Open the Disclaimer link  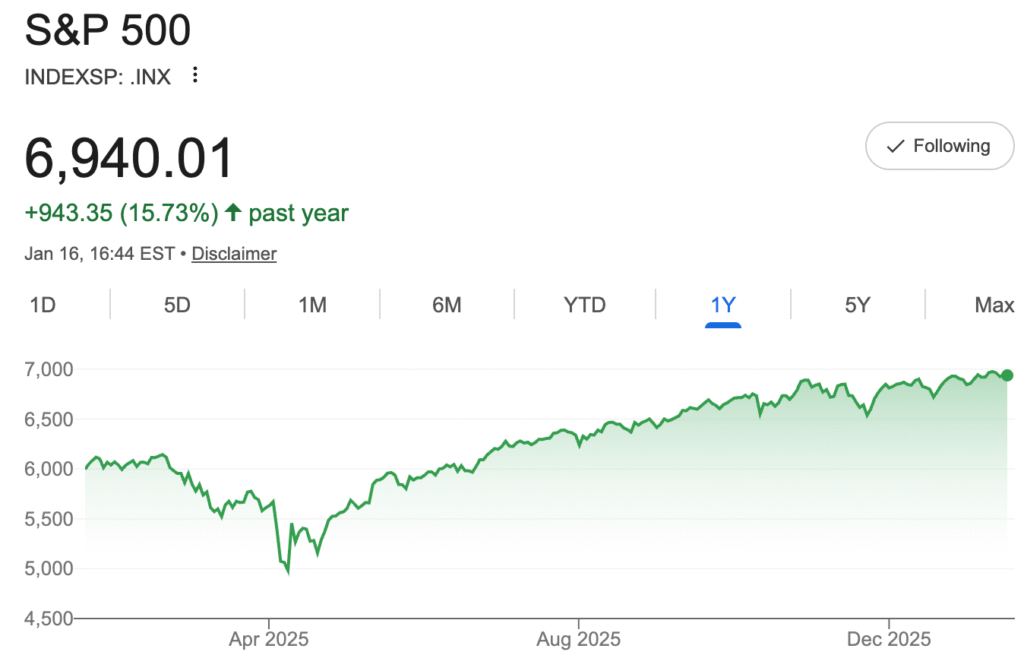[234, 254]
